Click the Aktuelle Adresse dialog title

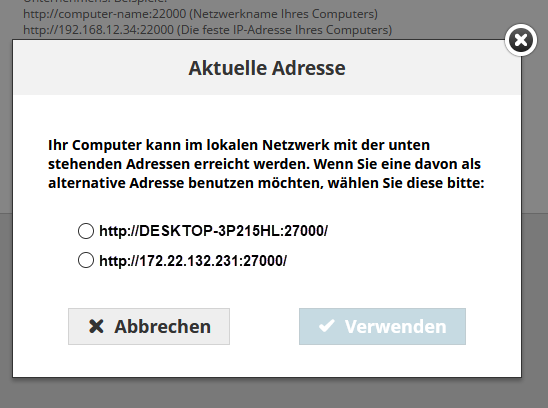(x=267, y=68)
